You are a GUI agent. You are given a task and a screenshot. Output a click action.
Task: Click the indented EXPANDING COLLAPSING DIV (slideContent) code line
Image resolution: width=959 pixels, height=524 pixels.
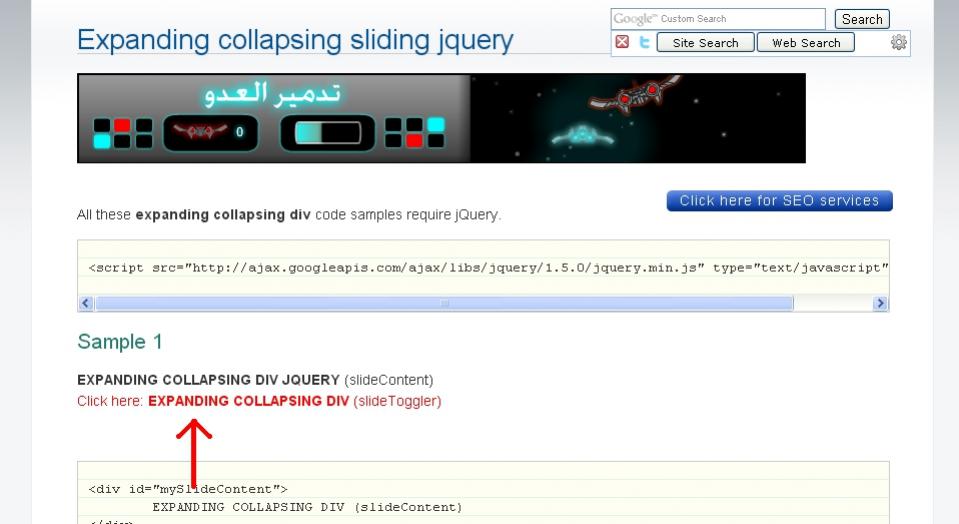click(x=307, y=507)
